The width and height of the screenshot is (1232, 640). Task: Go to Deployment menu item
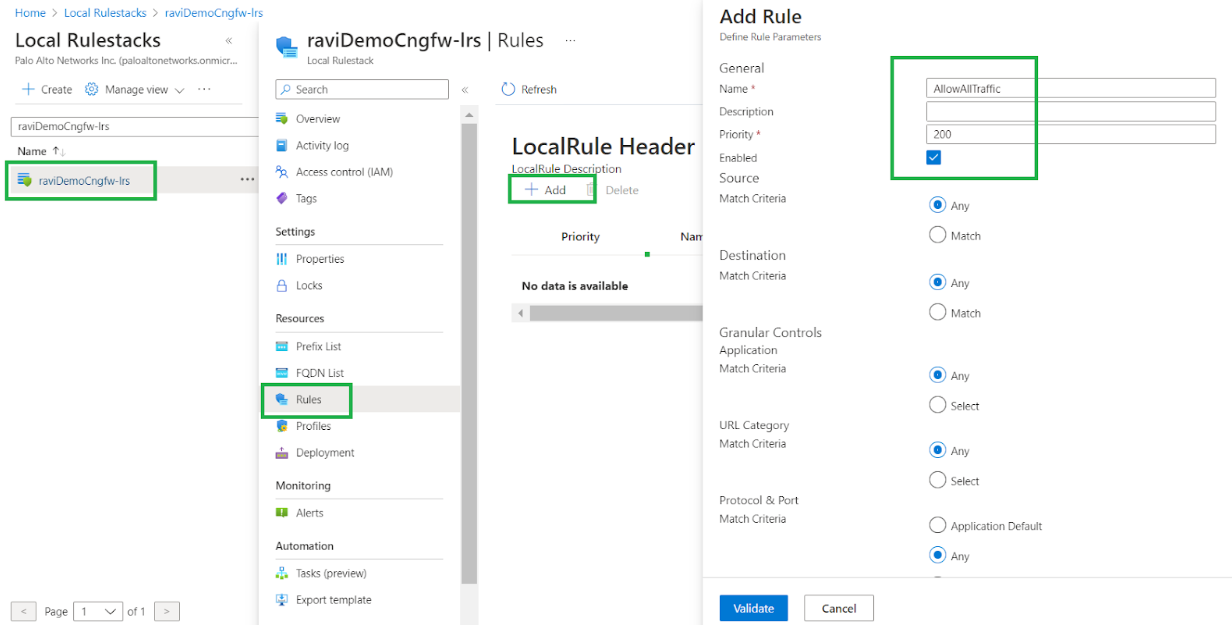click(x=324, y=453)
